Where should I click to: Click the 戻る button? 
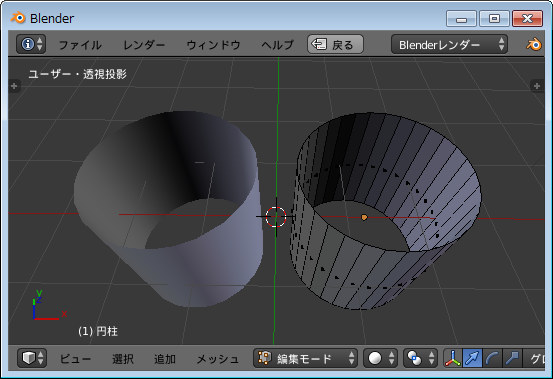click(335, 44)
